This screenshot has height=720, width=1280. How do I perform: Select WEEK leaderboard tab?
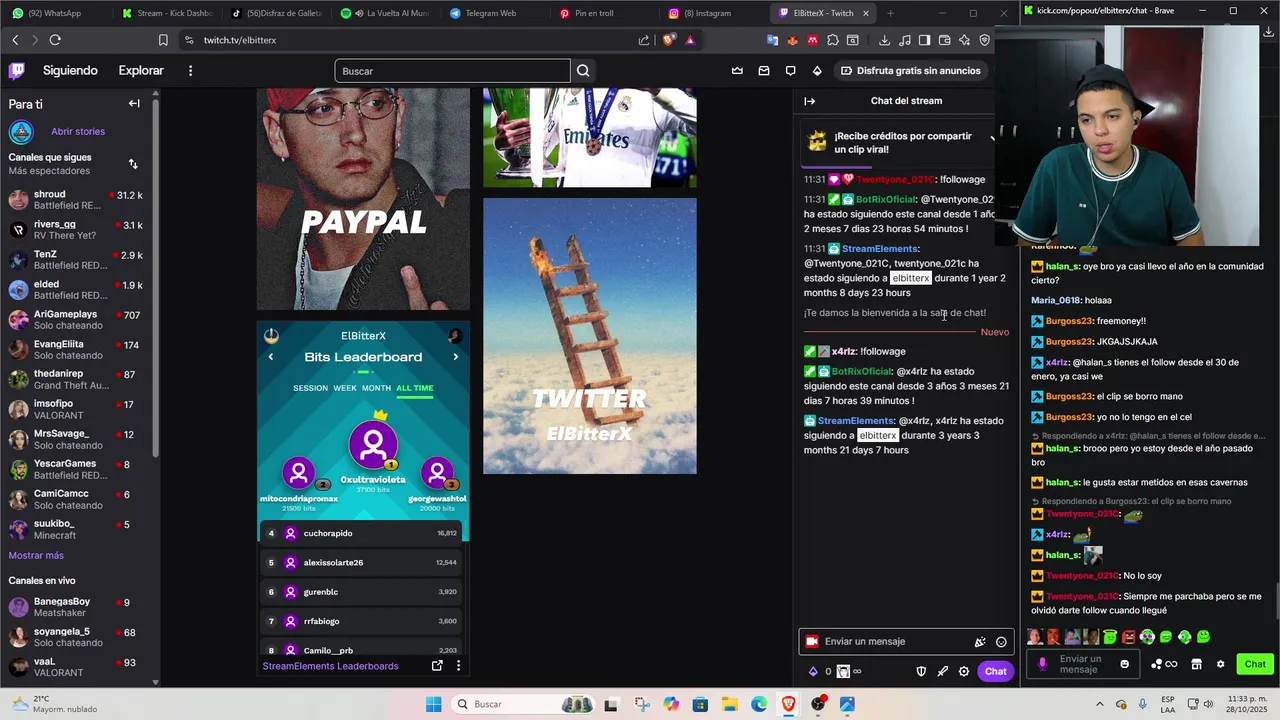tap(345, 388)
